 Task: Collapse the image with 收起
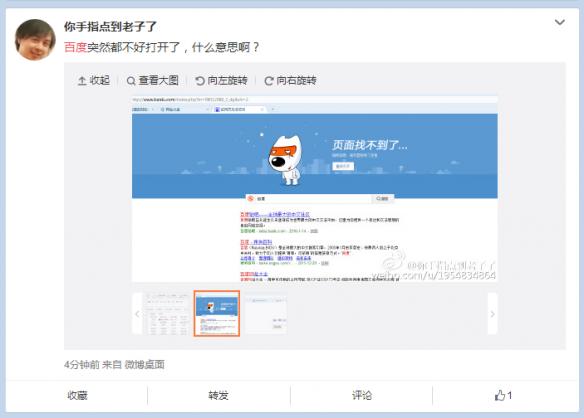coord(93,80)
